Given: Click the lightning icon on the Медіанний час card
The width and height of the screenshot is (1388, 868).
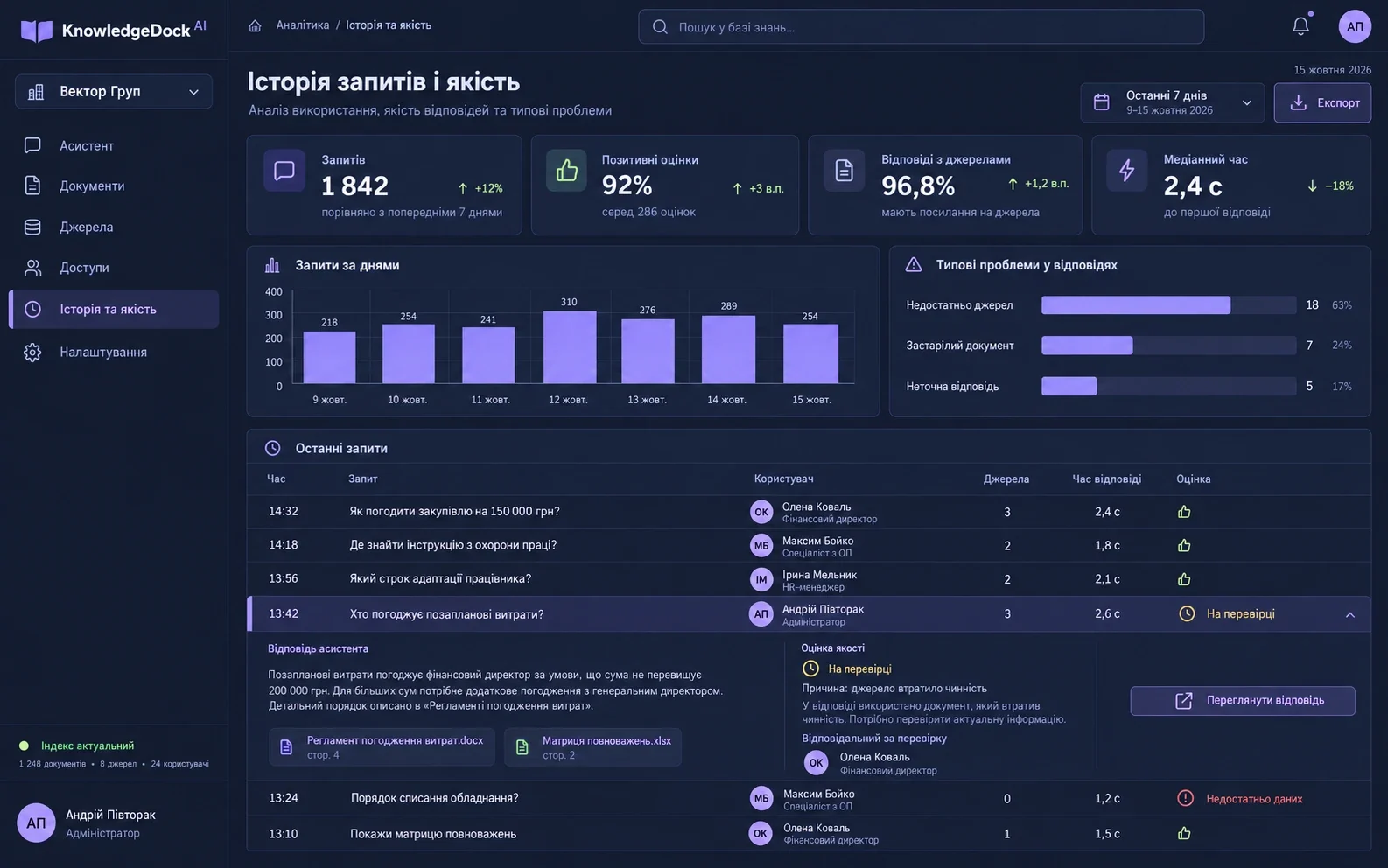Looking at the screenshot, I should click(1127, 171).
